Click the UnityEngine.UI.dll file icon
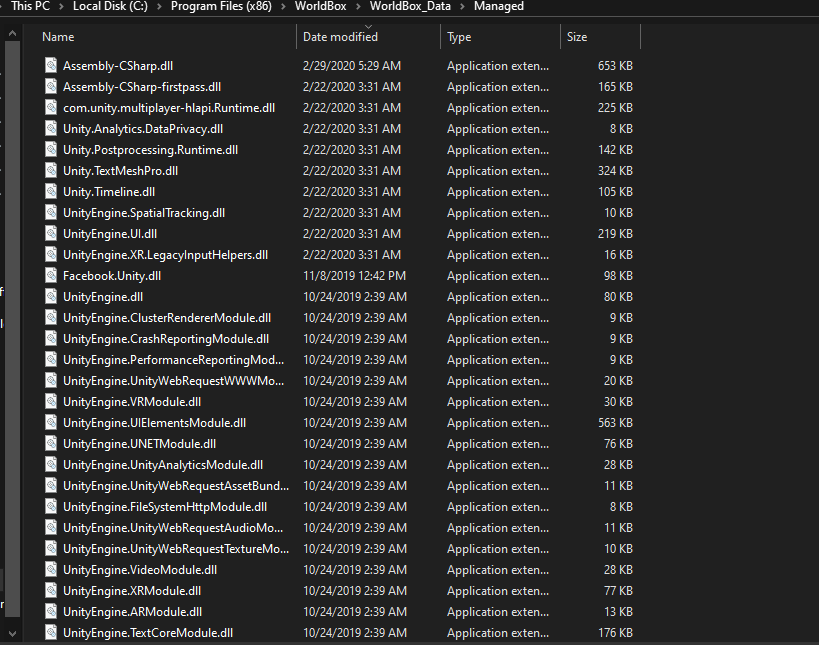This screenshot has height=645, width=819. (51, 233)
